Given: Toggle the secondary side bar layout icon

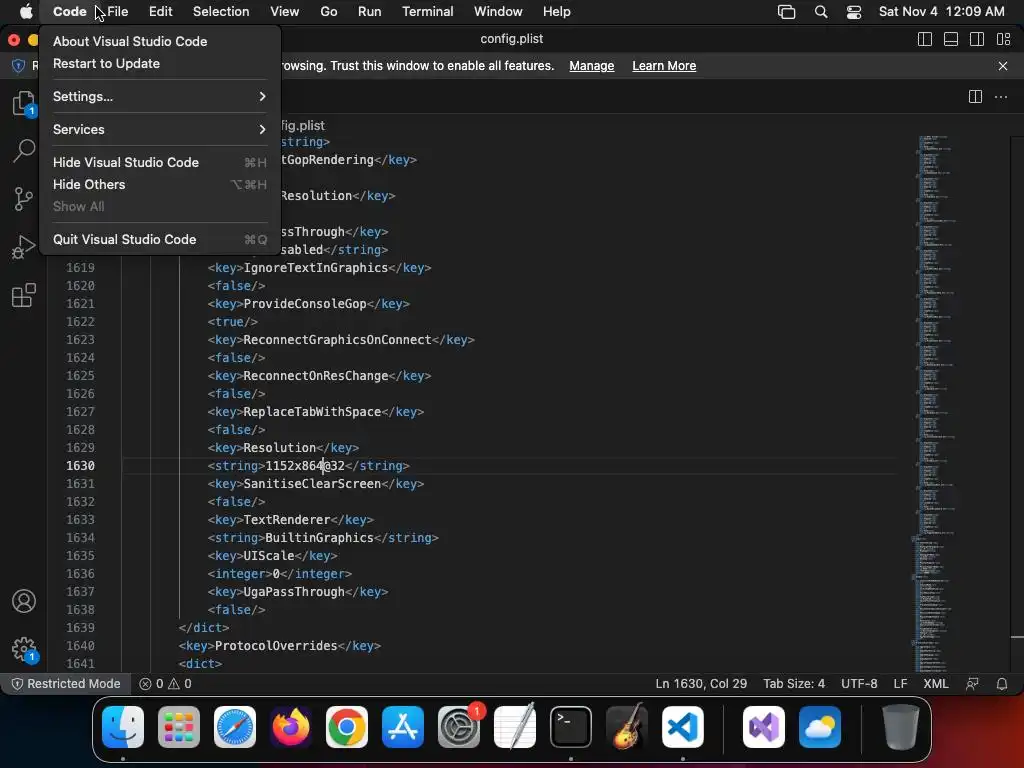Looking at the screenshot, I should point(977,39).
